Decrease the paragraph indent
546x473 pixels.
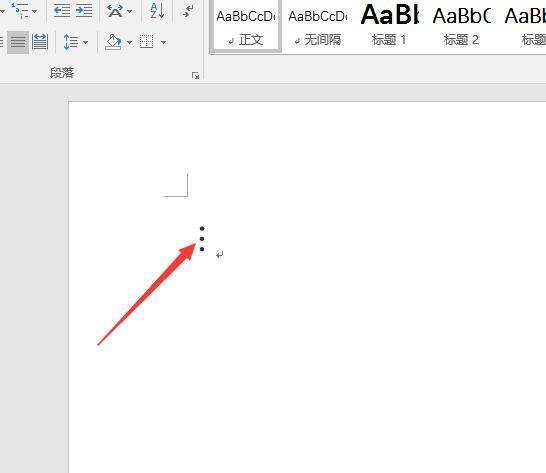(x=62, y=11)
